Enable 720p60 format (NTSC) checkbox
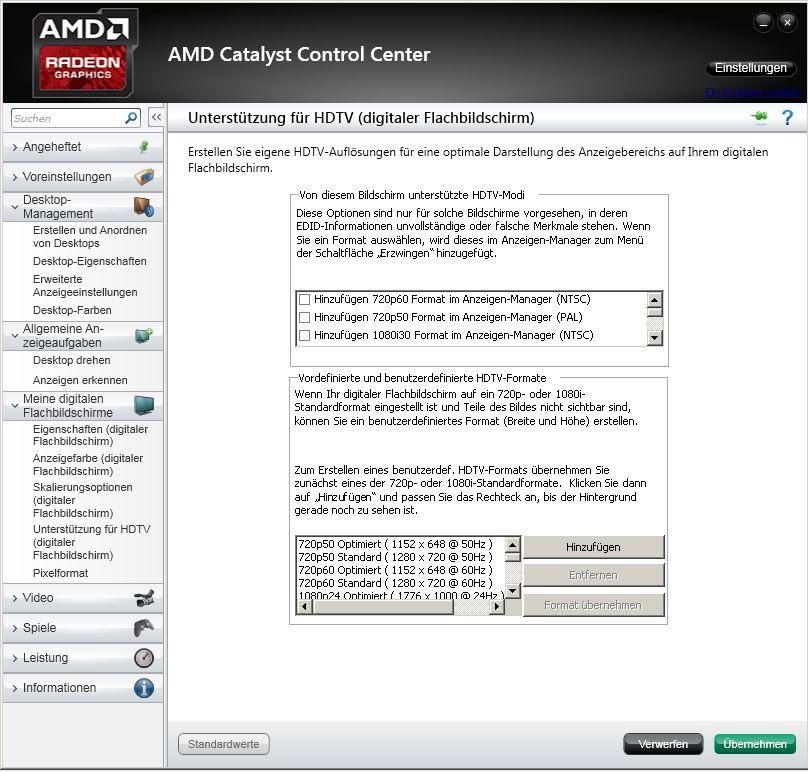The width and height of the screenshot is (808, 772). click(x=305, y=299)
